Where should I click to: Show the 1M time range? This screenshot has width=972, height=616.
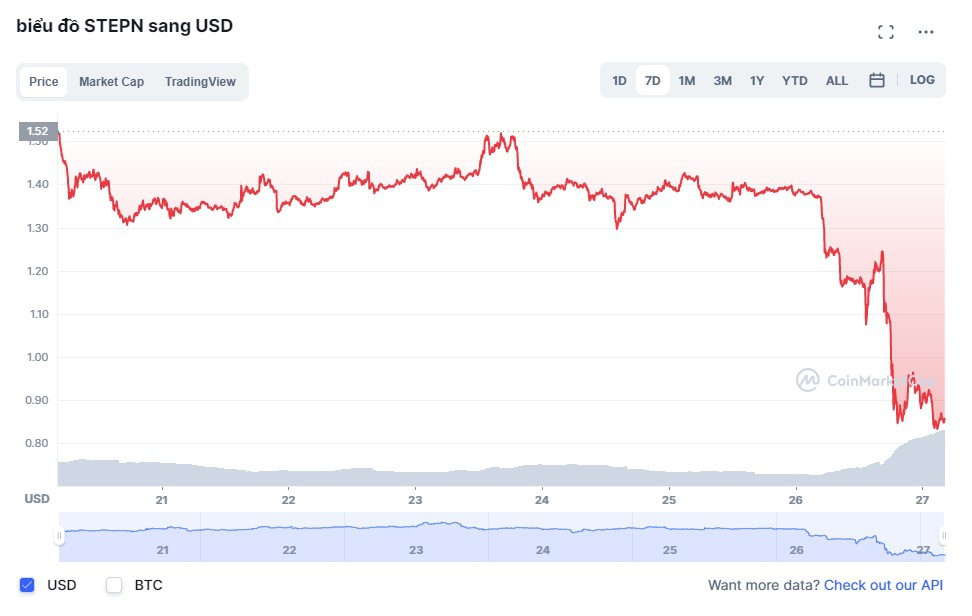pyautogui.click(x=687, y=81)
